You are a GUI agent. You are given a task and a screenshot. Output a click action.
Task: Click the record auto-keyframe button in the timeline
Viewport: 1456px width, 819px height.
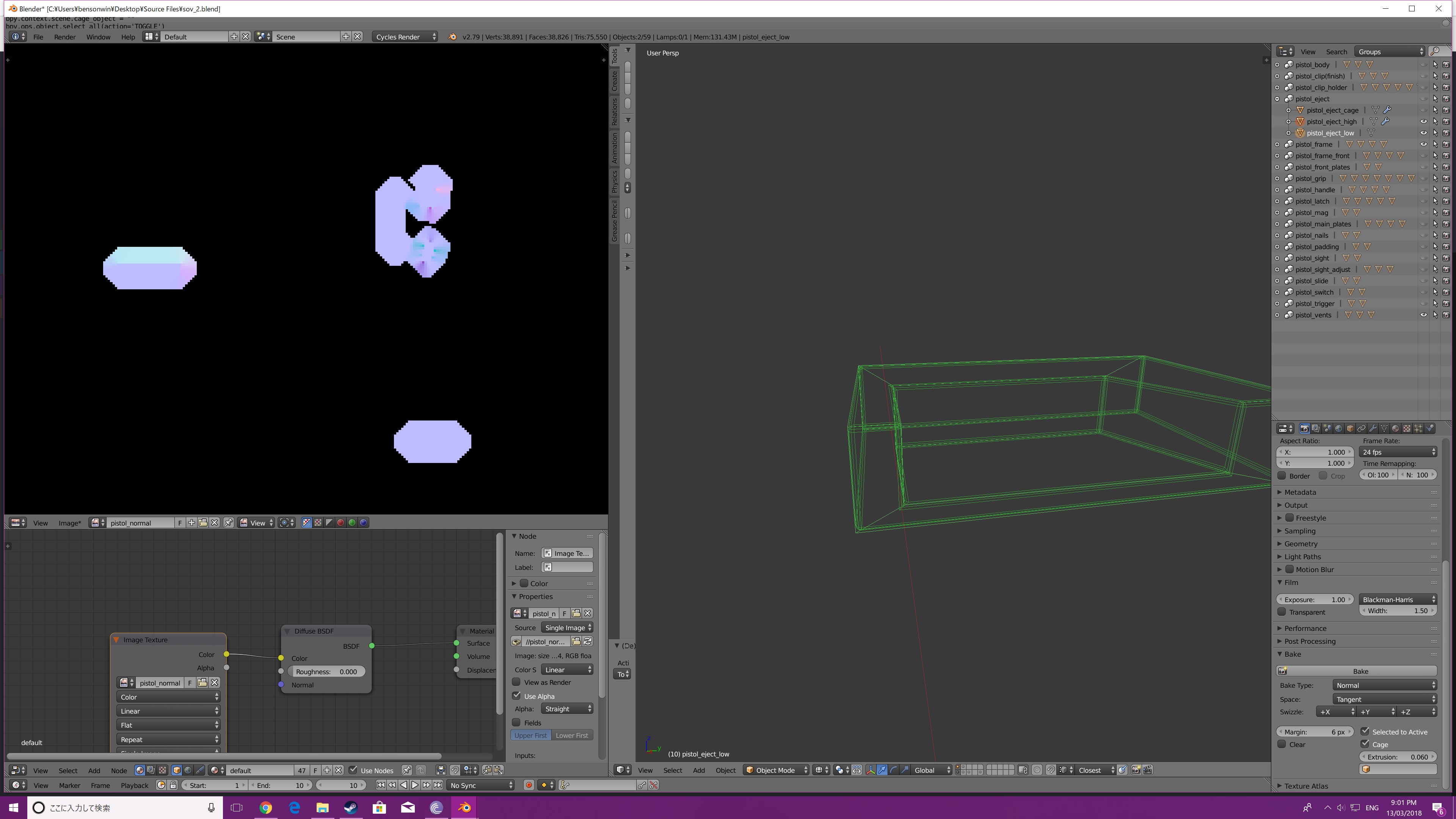529,785
